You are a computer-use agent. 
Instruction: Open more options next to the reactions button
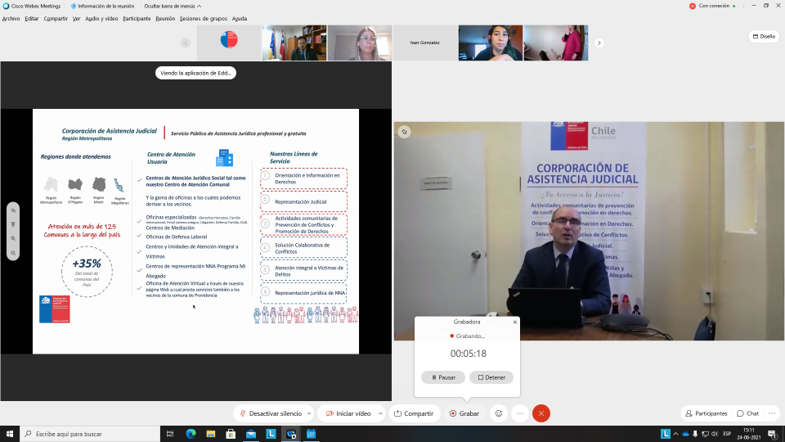click(x=520, y=413)
